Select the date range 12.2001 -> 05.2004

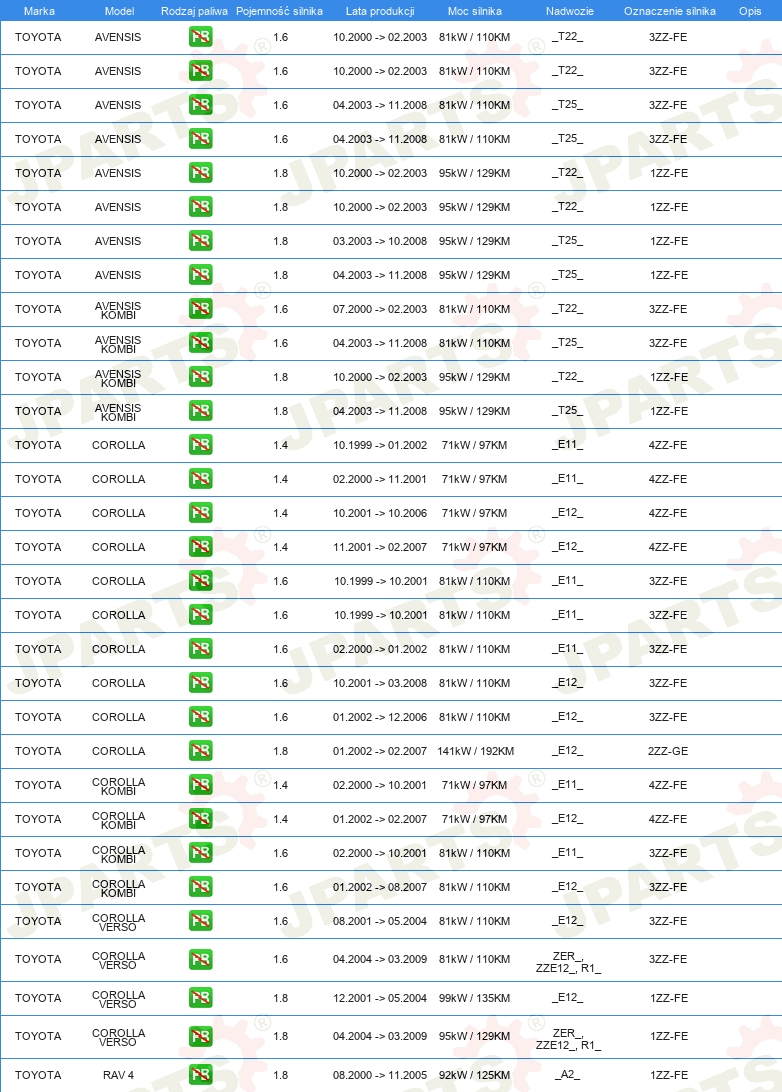[x=380, y=998]
